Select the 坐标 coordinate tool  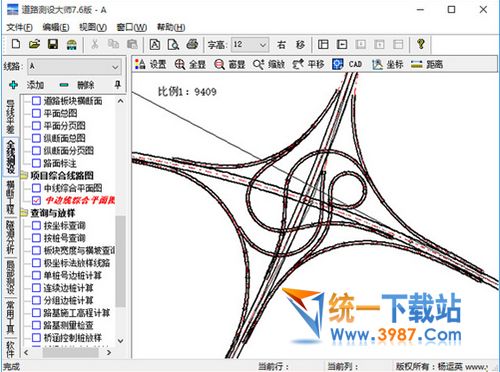388,64
